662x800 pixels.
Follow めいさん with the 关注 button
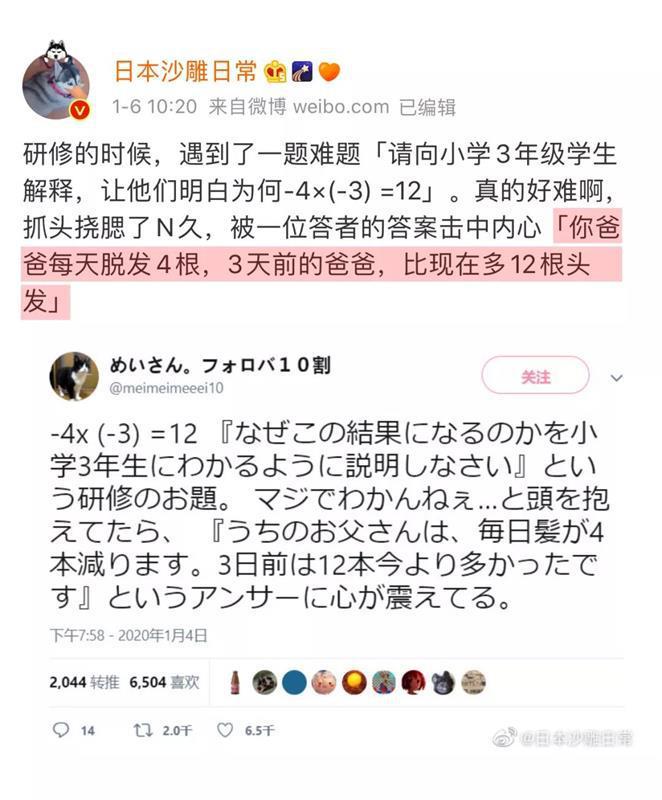pos(536,376)
